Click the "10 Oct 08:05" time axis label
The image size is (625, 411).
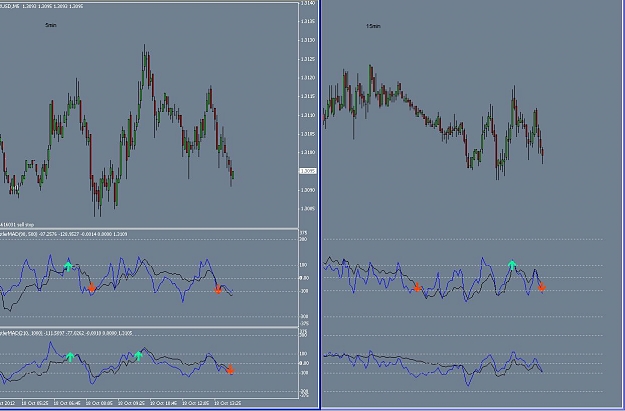point(99,403)
